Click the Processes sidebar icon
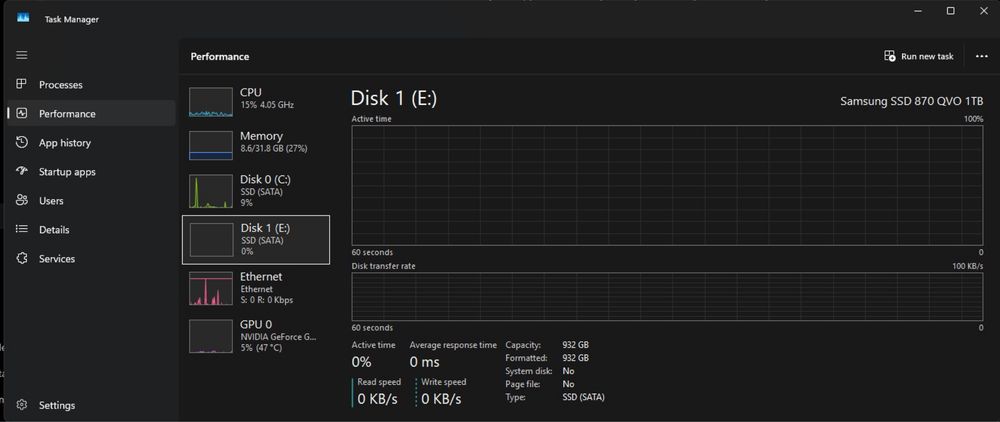This screenshot has height=422, width=1000. [22, 84]
